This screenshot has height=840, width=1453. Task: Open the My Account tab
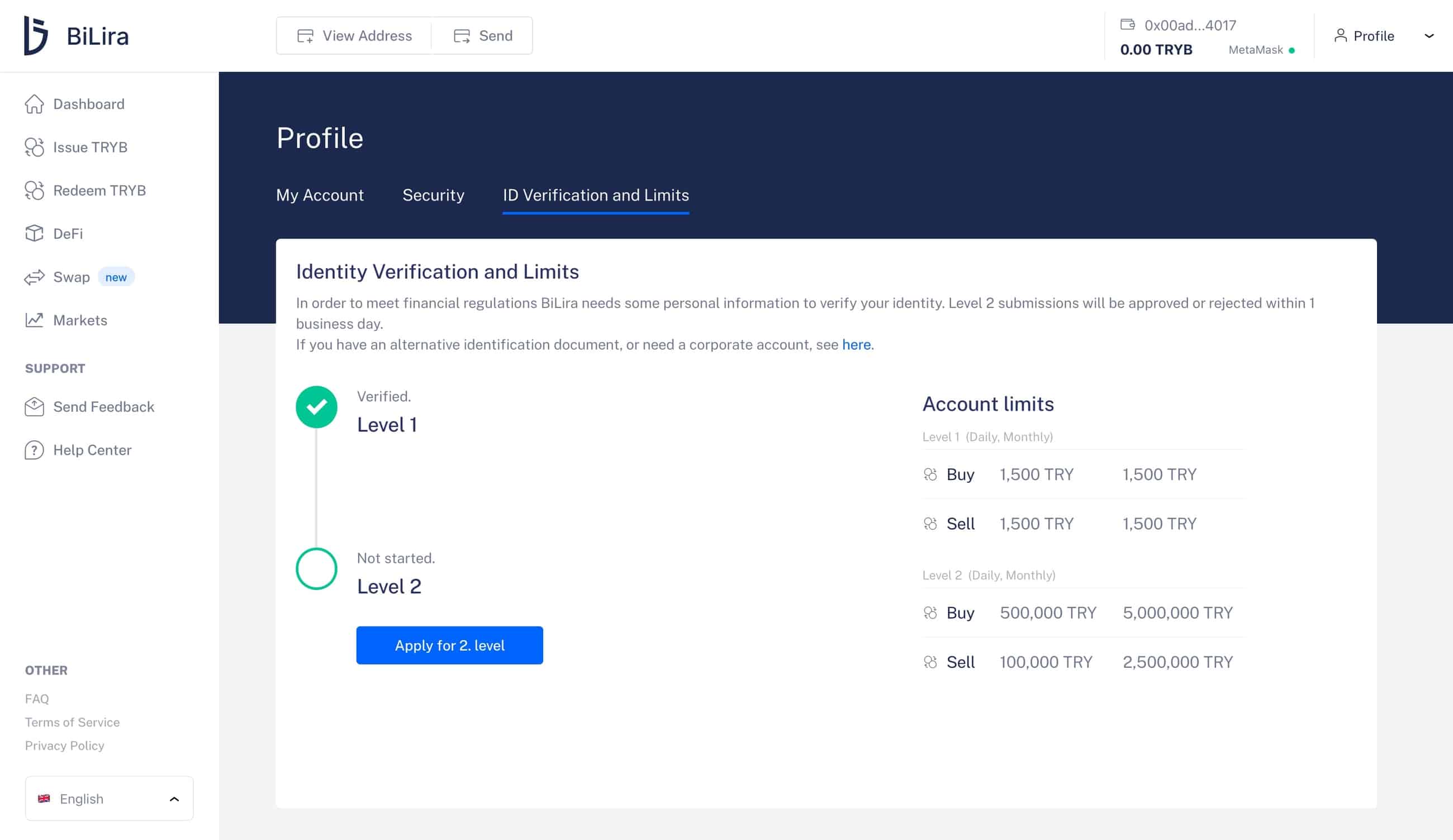click(x=320, y=196)
